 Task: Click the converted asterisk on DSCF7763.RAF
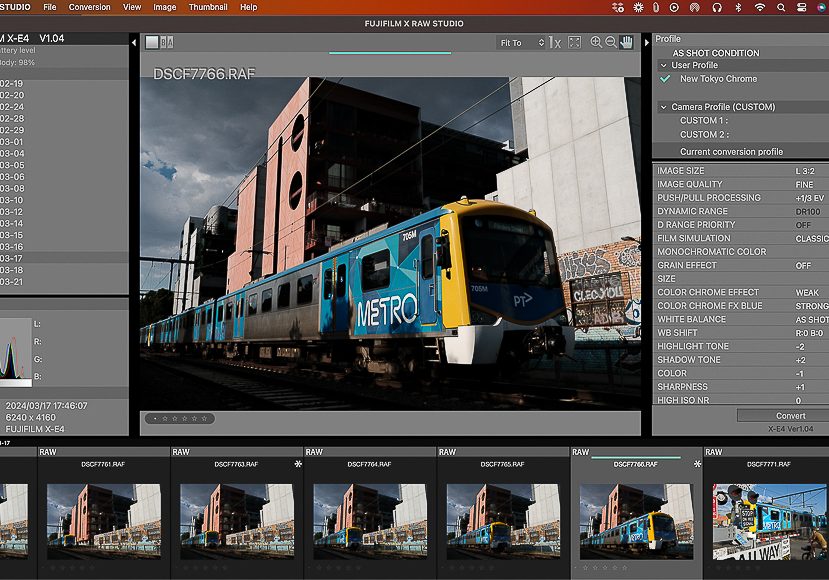[x=298, y=464]
